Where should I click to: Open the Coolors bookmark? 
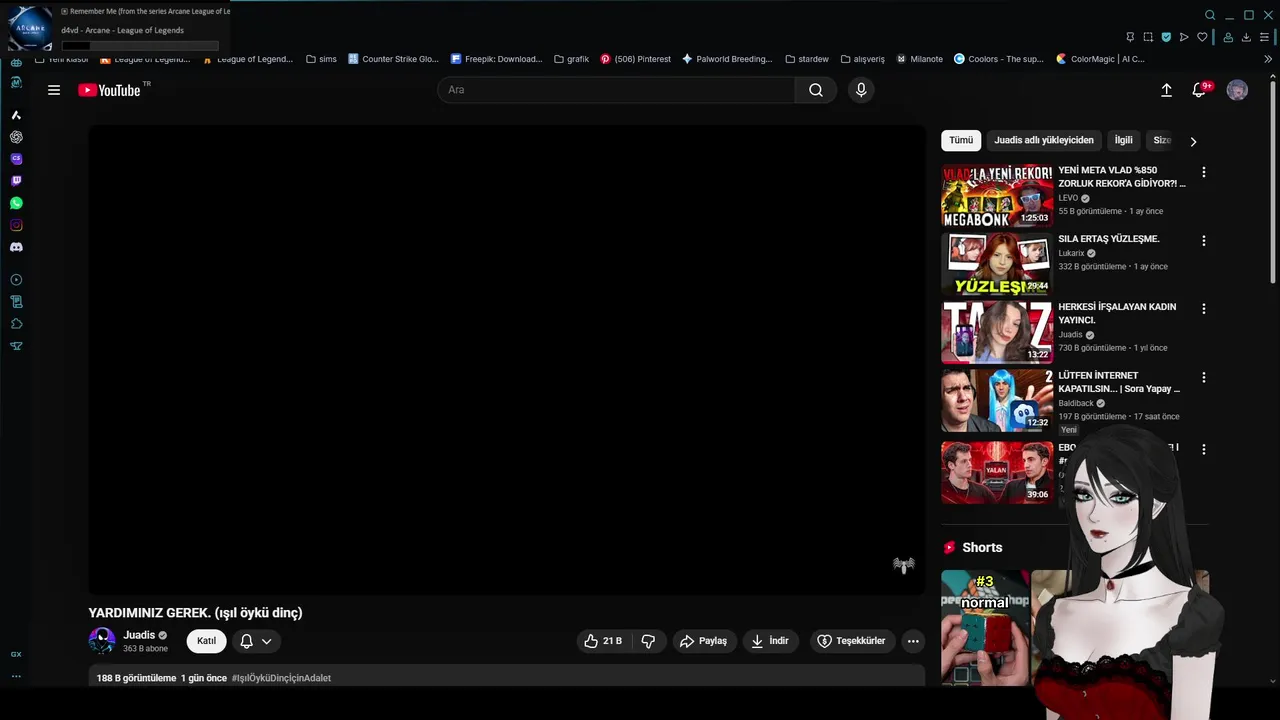(998, 59)
